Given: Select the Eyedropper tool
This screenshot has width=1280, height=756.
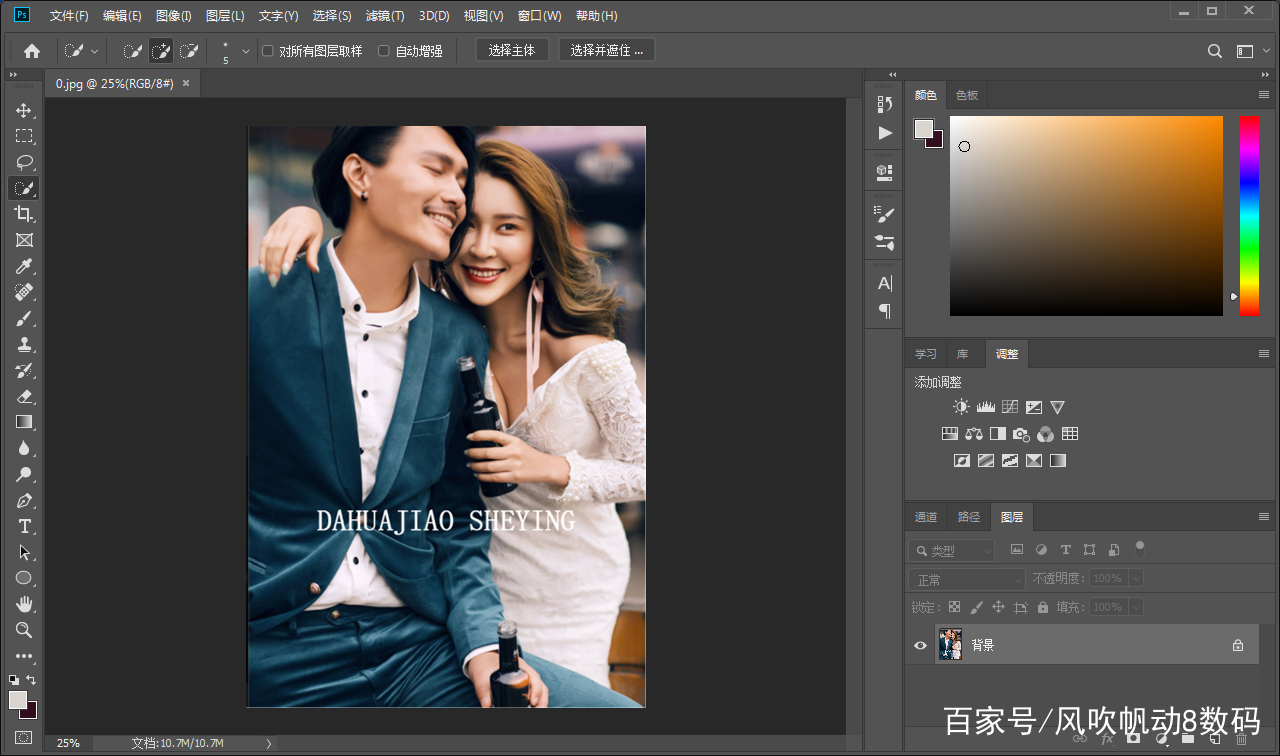Looking at the screenshot, I should click(x=23, y=266).
